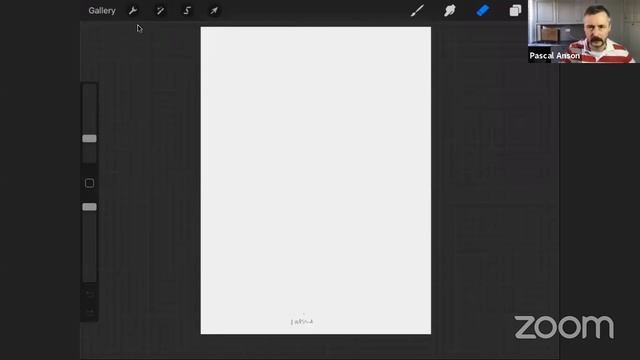The height and width of the screenshot is (360, 640).
Task: Activate the Selection tool
Action: [x=187, y=11]
